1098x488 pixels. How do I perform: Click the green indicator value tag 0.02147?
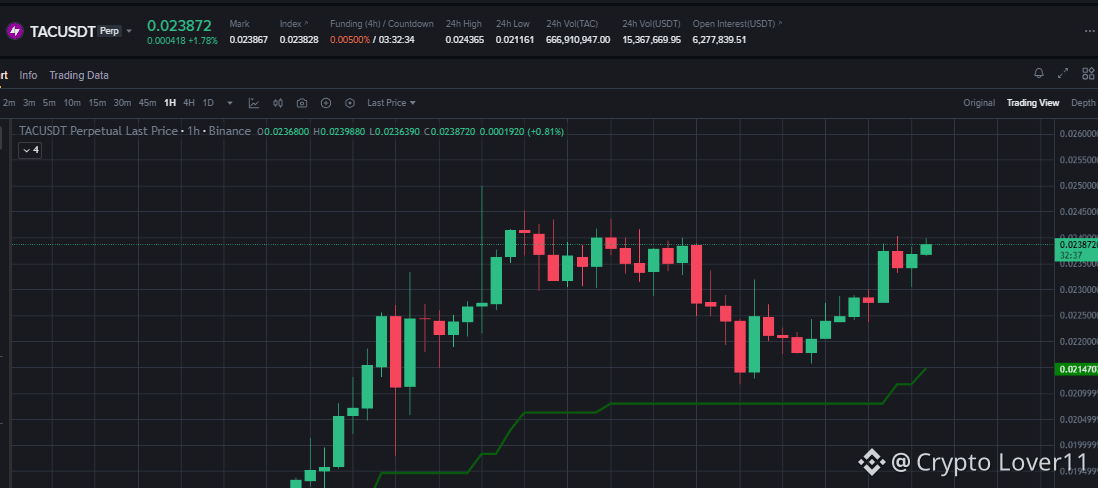point(1076,369)
